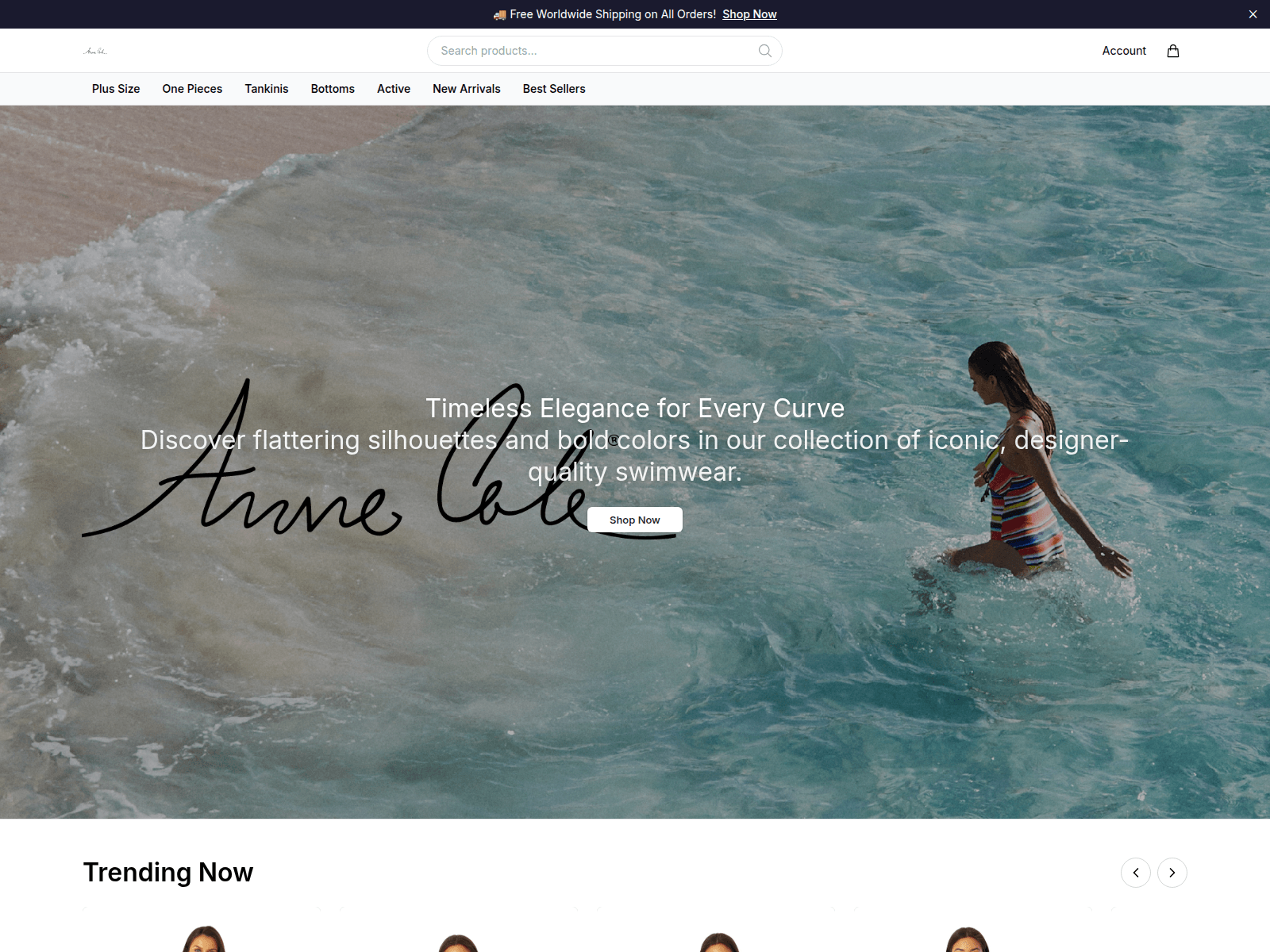
Task: Click the Shop Now link in top banner
Action: point(749,14)
